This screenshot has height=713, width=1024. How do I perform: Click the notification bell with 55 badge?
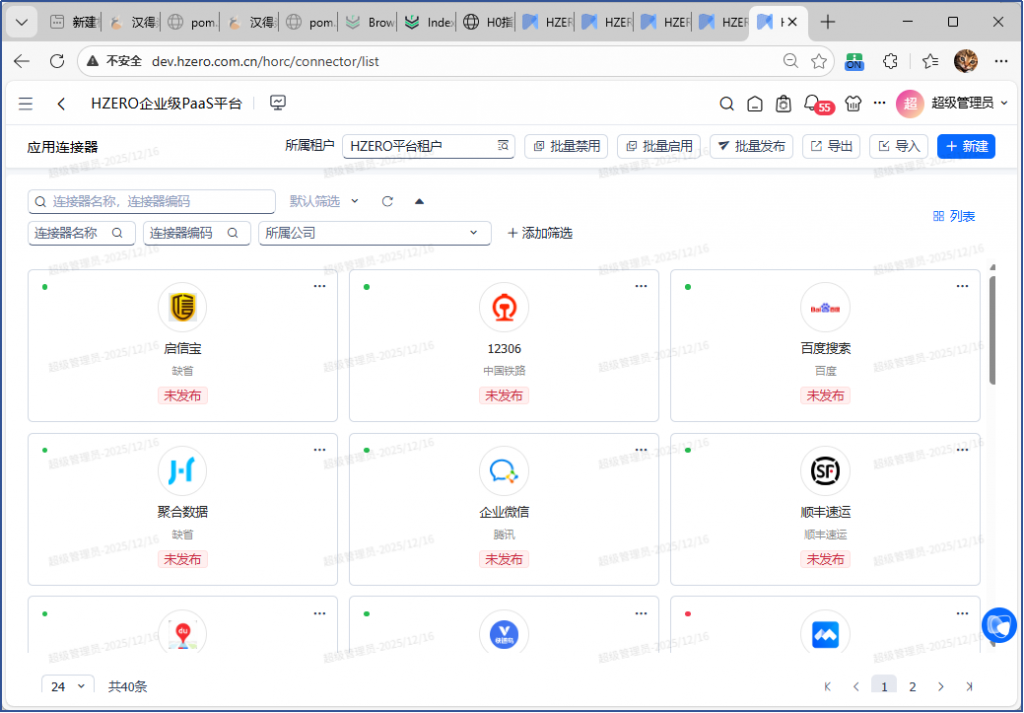[812, 103]
